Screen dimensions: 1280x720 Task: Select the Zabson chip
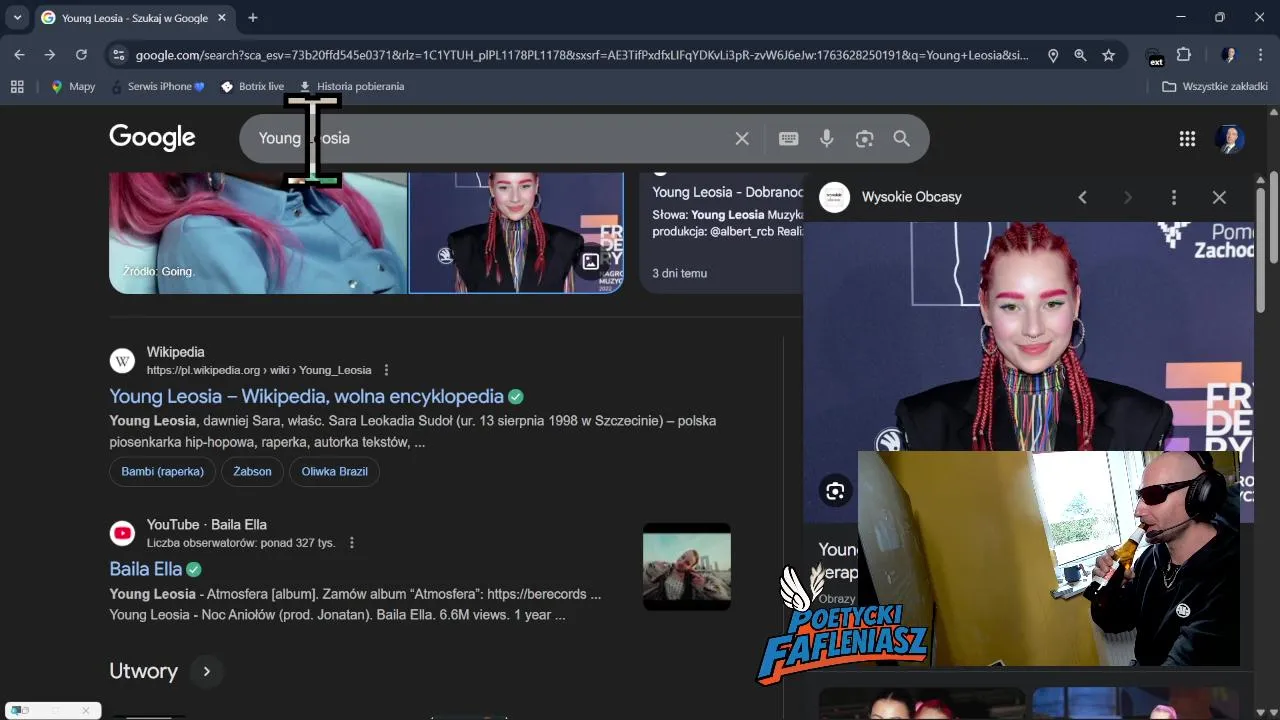click(x=252, y=471)
